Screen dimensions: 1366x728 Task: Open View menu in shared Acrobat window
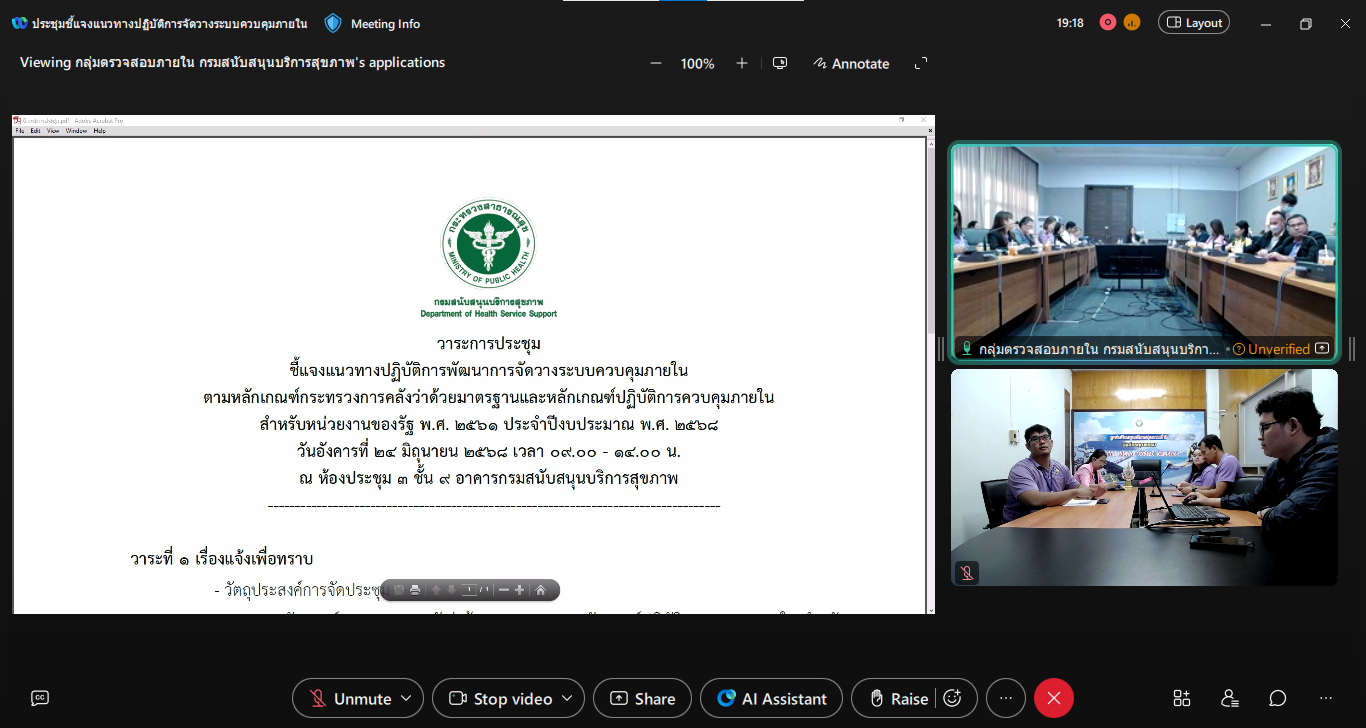click(x=53, y=131)
